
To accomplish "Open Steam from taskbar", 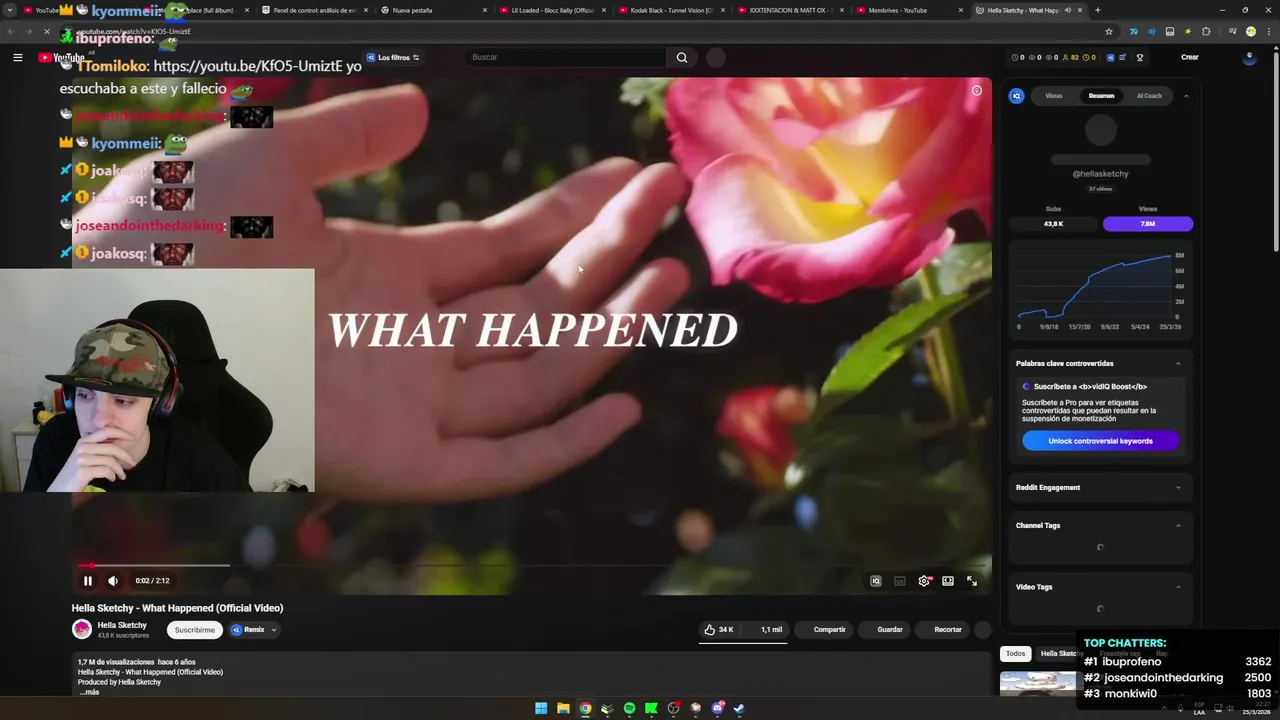I will [739, 708].
